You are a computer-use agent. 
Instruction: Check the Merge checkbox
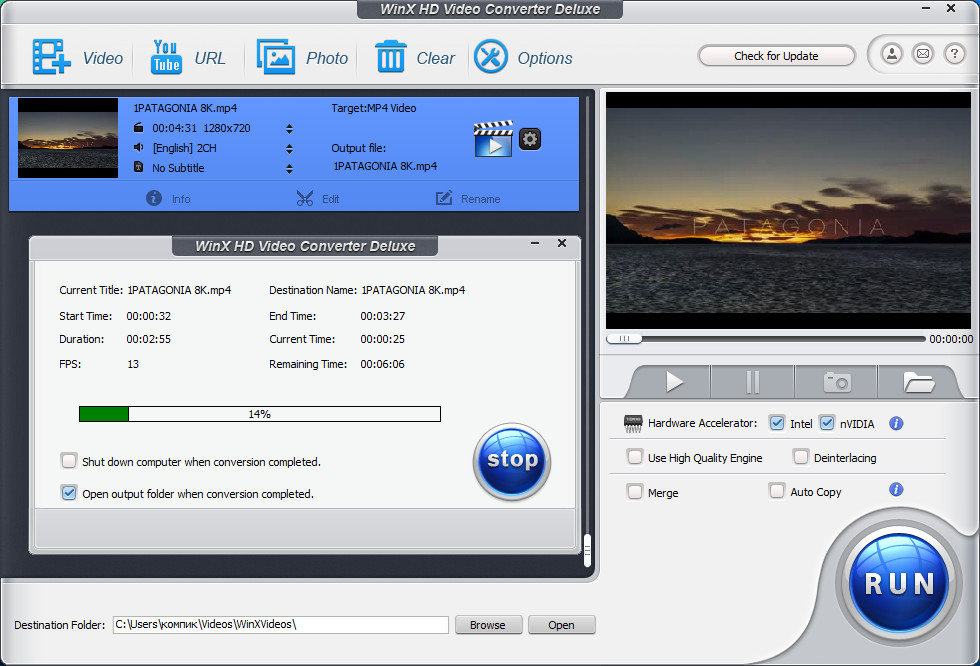[634, 492]
